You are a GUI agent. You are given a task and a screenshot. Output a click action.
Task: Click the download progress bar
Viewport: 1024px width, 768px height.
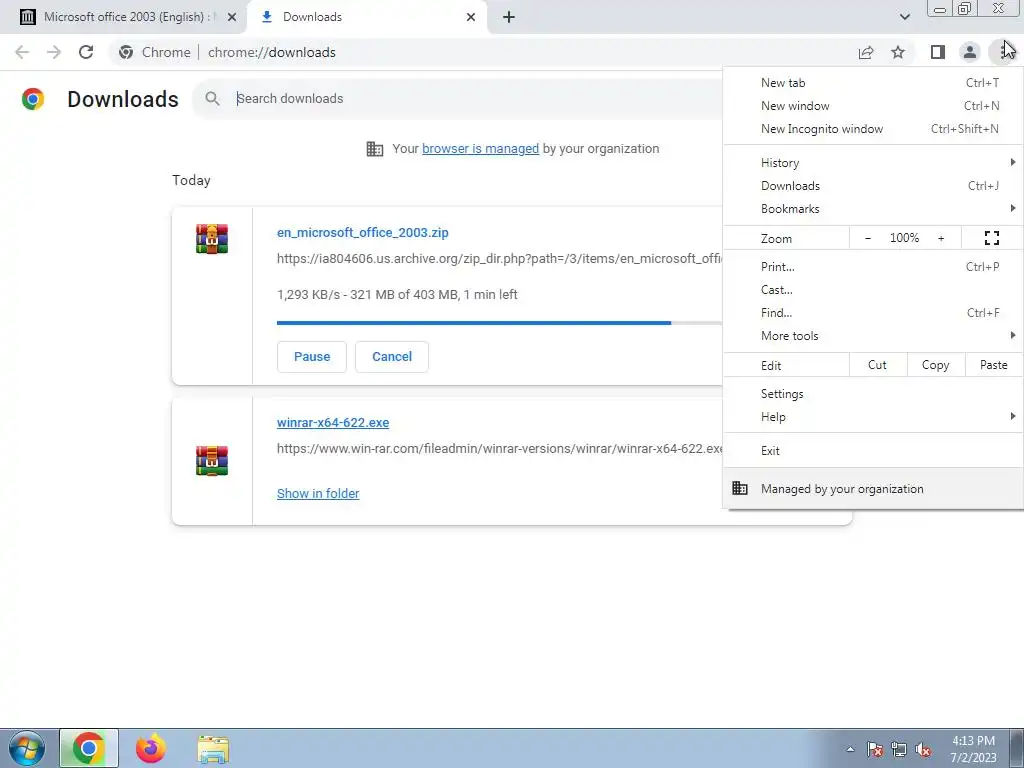click(x=500, y=323)
